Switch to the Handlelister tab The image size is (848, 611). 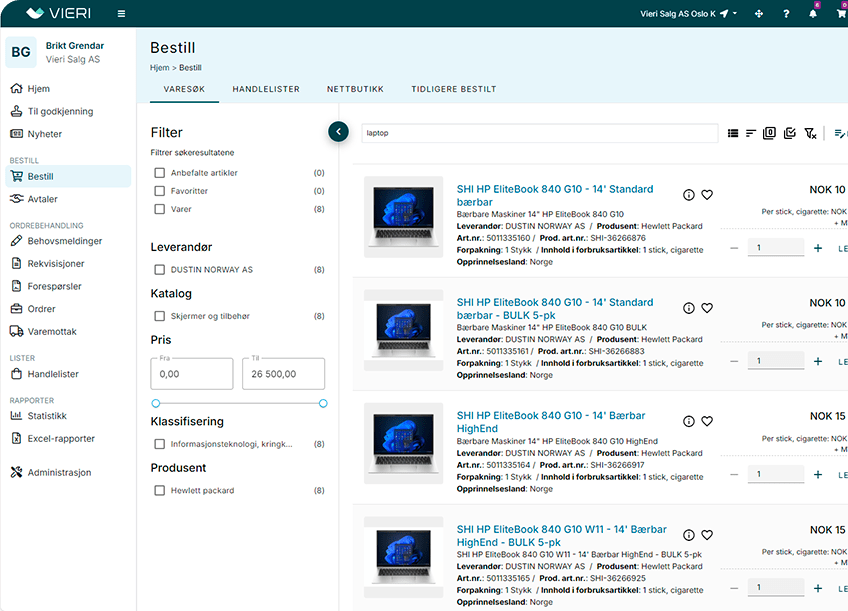(x=266, y=89)
